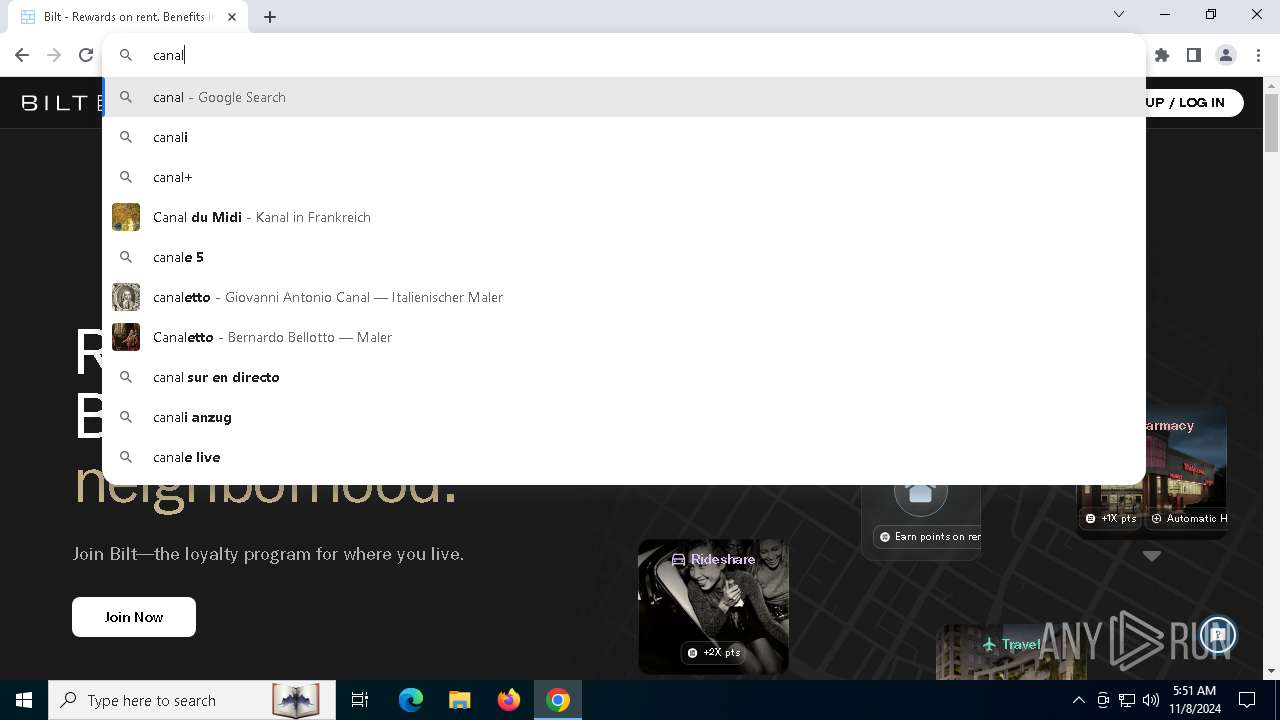
Task: Click the address bar containing canal
Action: coord(625,55)
